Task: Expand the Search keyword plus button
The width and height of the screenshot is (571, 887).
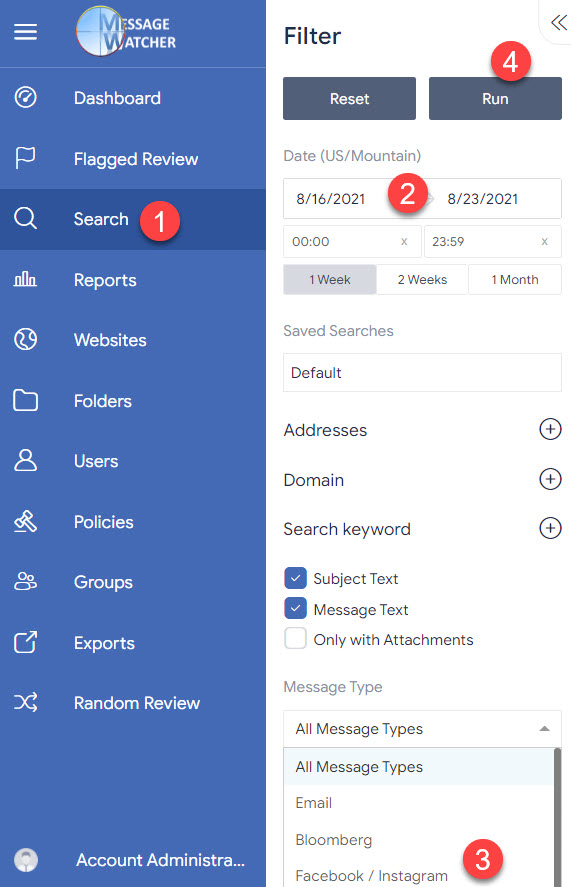Action: click(550, 528)
